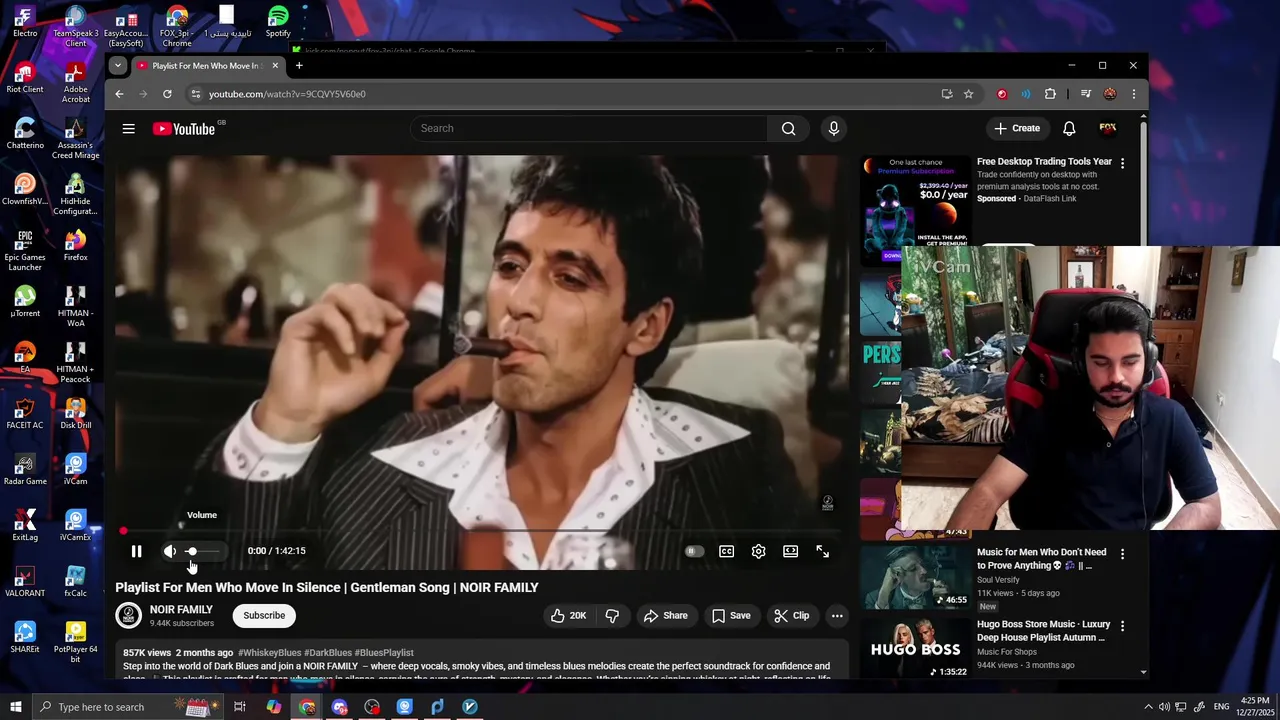1280x720 pixels.
Task: Toggle subtitles closed captions
Action: 726,551
